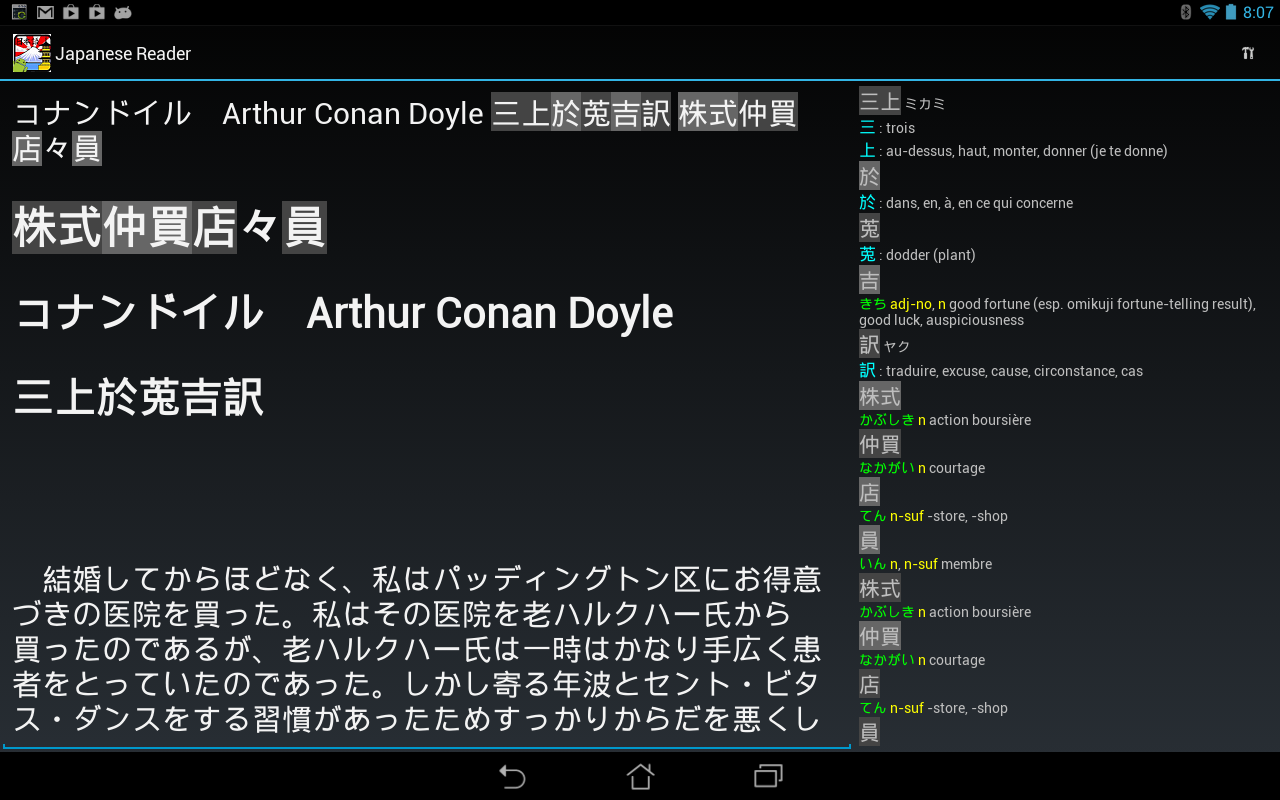This screenshot has height=800, width=1280.
Task: Tap the entry きち 'good fortune' definition
Action: 1057,312
